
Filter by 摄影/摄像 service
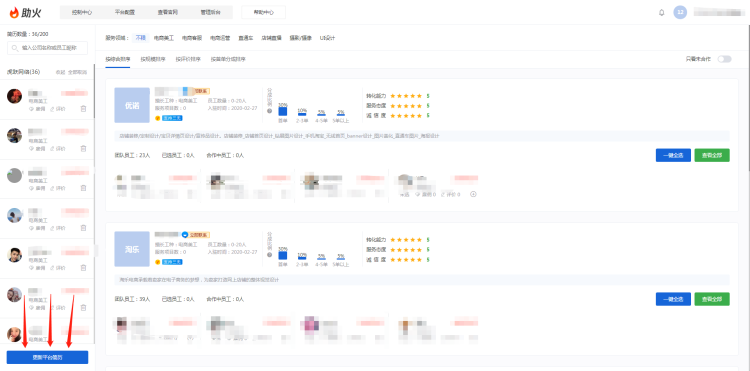[x=300, y=38]
